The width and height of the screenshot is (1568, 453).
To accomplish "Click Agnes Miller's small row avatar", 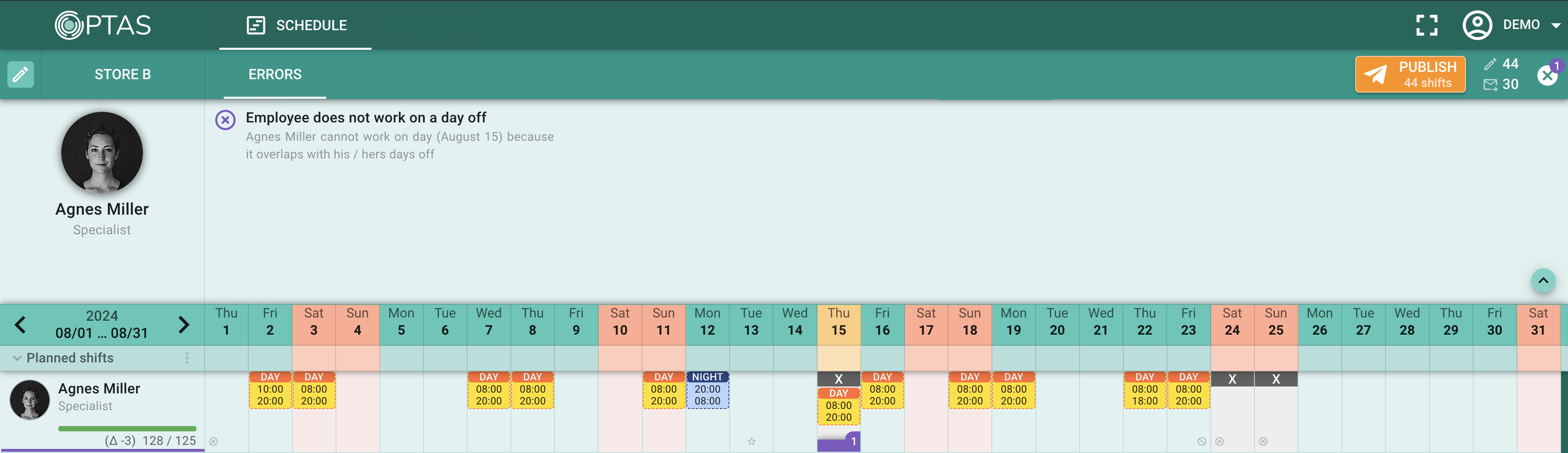I will pos(29,400).
